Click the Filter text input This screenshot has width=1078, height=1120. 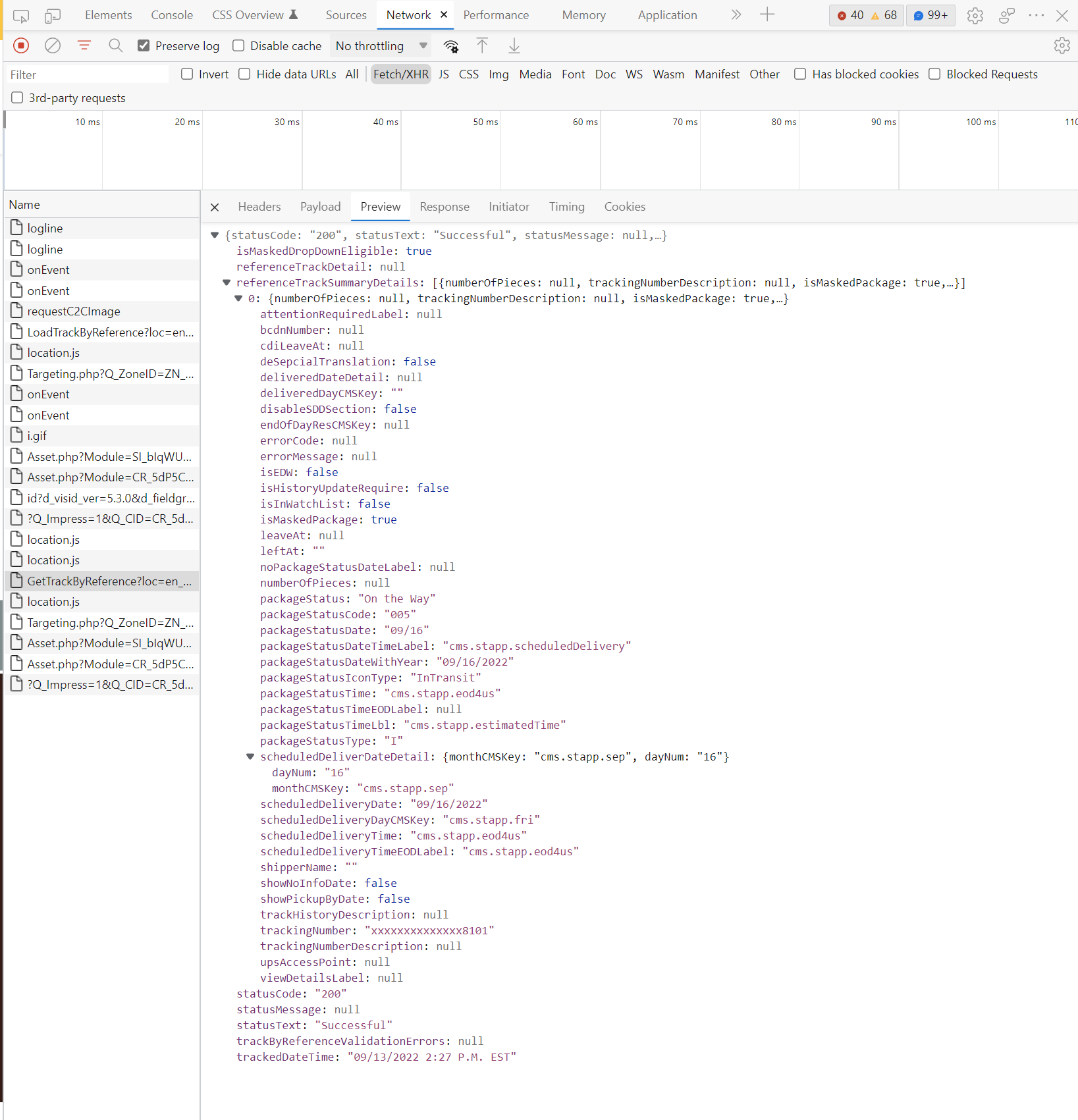86,74
